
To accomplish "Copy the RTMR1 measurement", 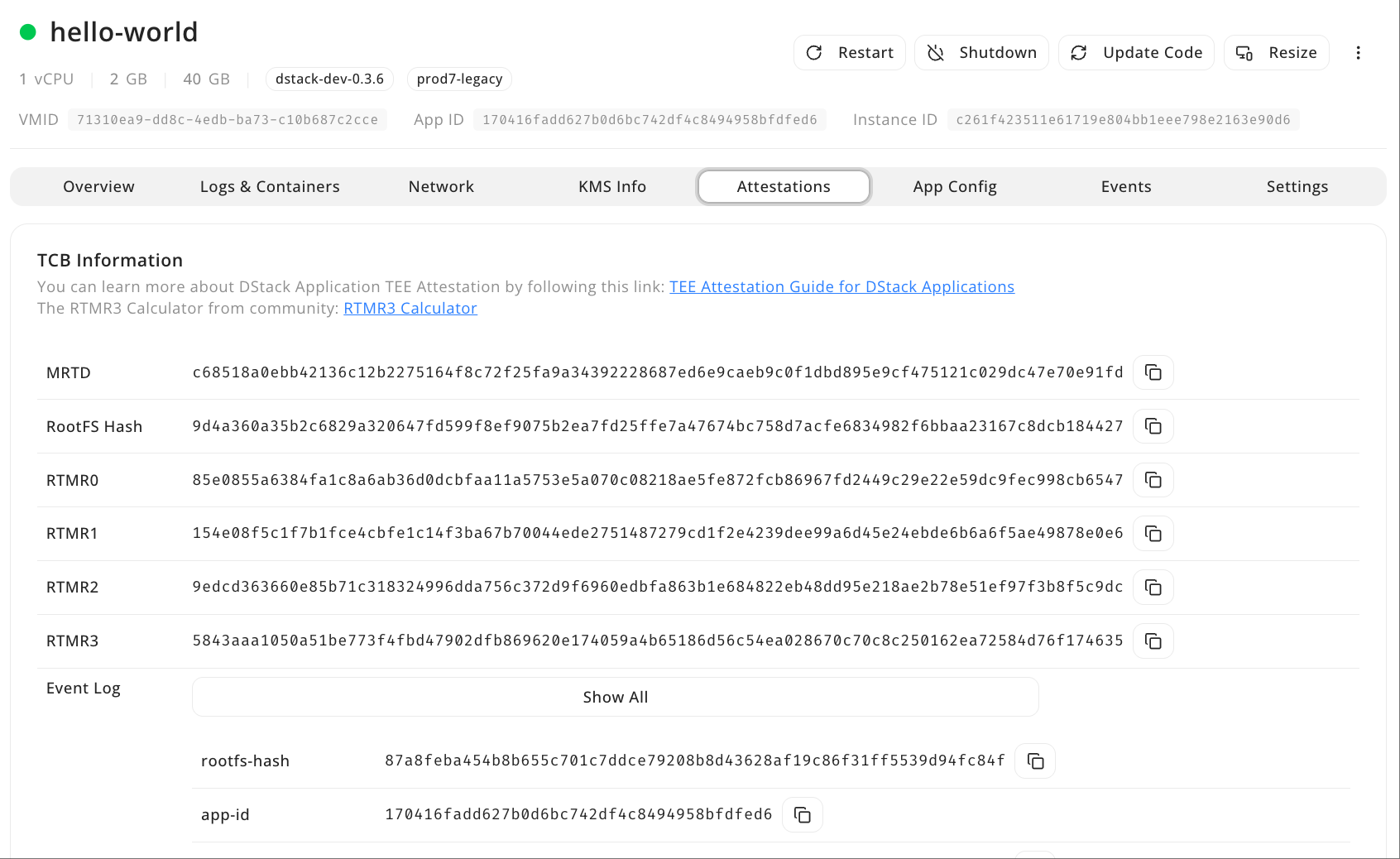I will [x=1153, y=533].
